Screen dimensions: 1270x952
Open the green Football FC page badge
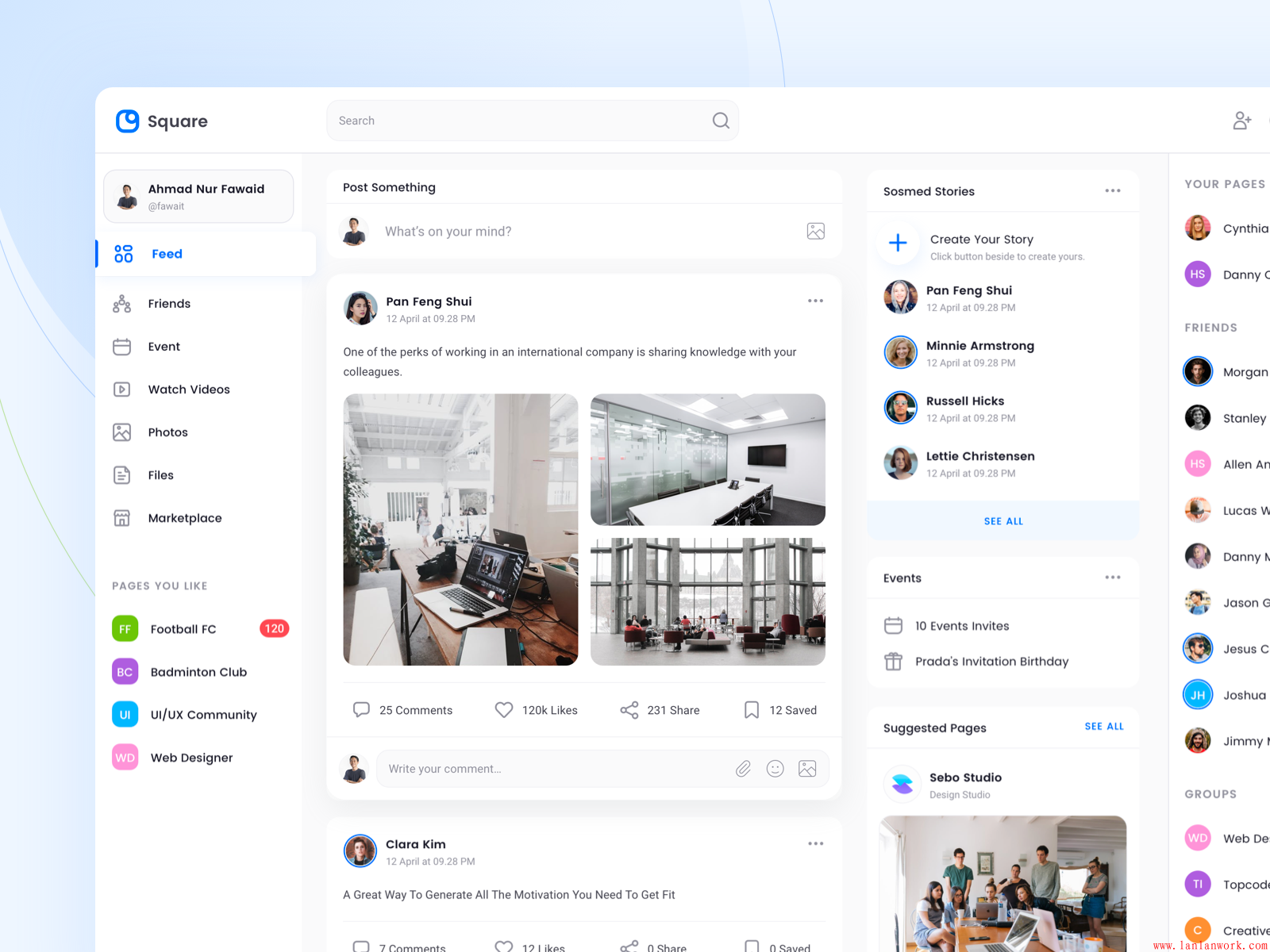pos(125,629)
